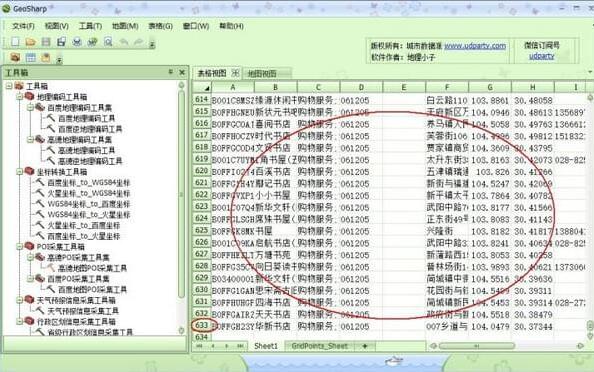Click the Print toolbar icon
This screenshot has width=594, height=372.
pyautogui.click(x=77, y=42)
